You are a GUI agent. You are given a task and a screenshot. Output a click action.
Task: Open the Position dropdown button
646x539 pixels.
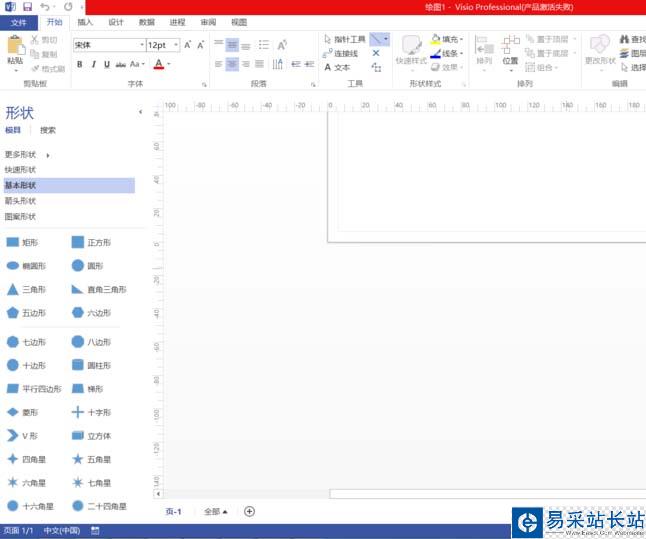[510, 53]
